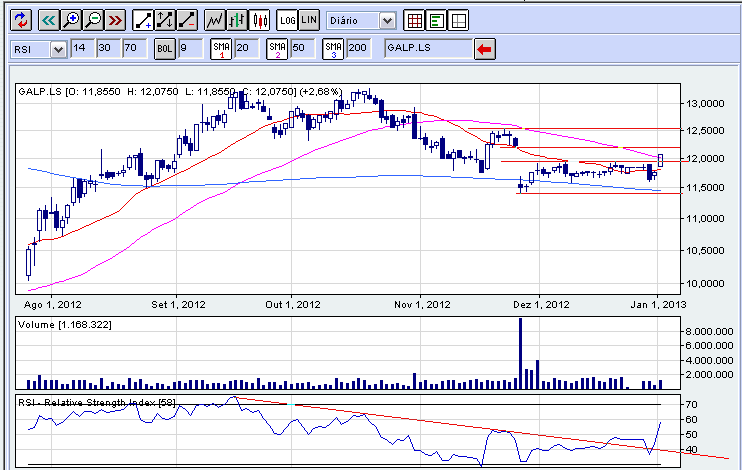
Task: Toggle the red grid display icon
Action: (415, 20)
